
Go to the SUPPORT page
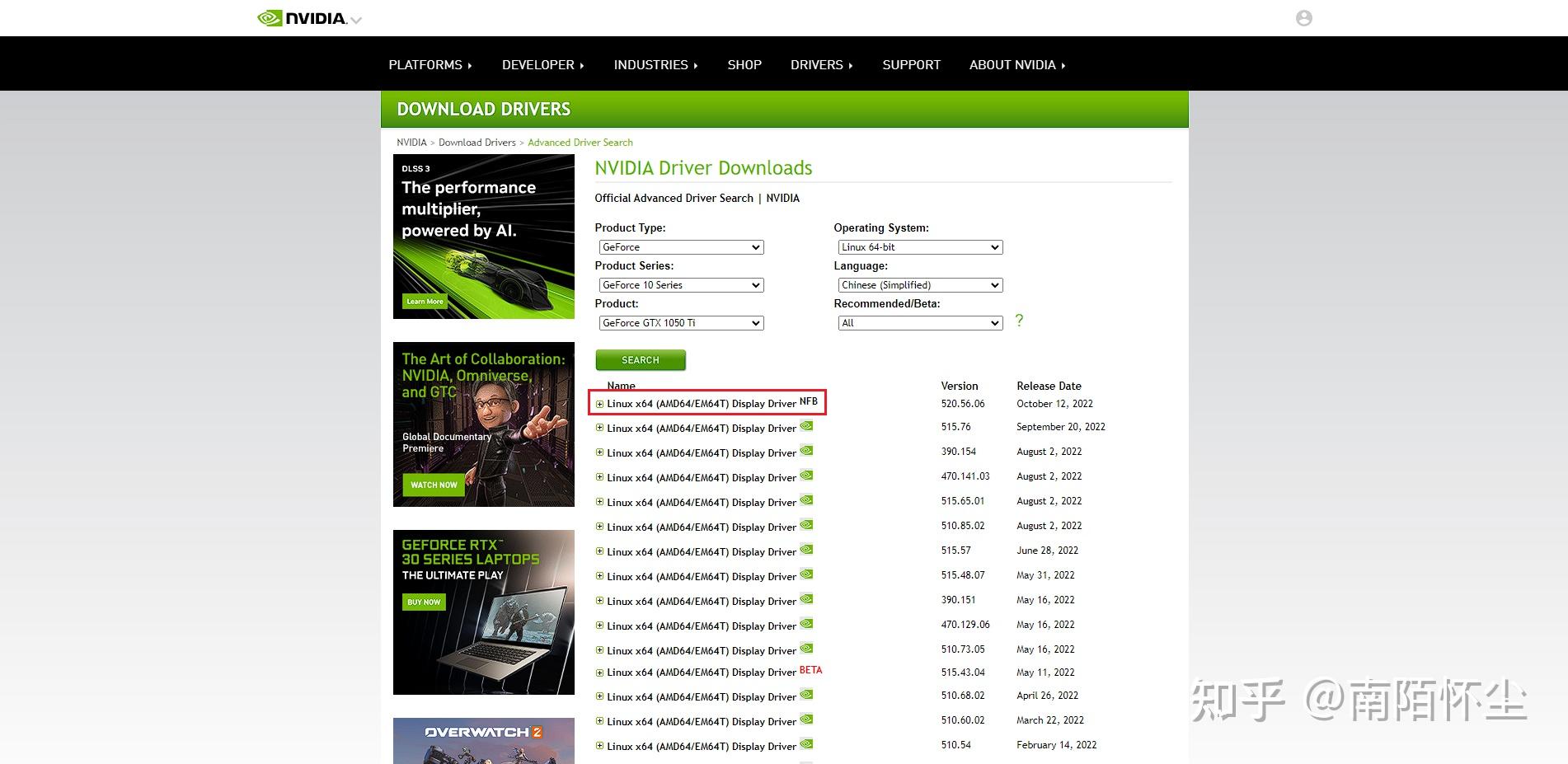pyautogui.click(x=911, y=64)
